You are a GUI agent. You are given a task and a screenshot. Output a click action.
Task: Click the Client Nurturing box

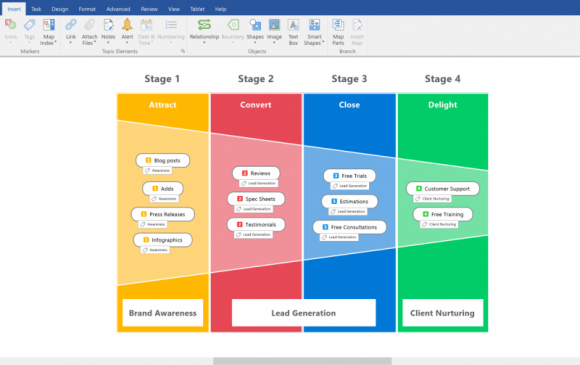pos(443,313)
